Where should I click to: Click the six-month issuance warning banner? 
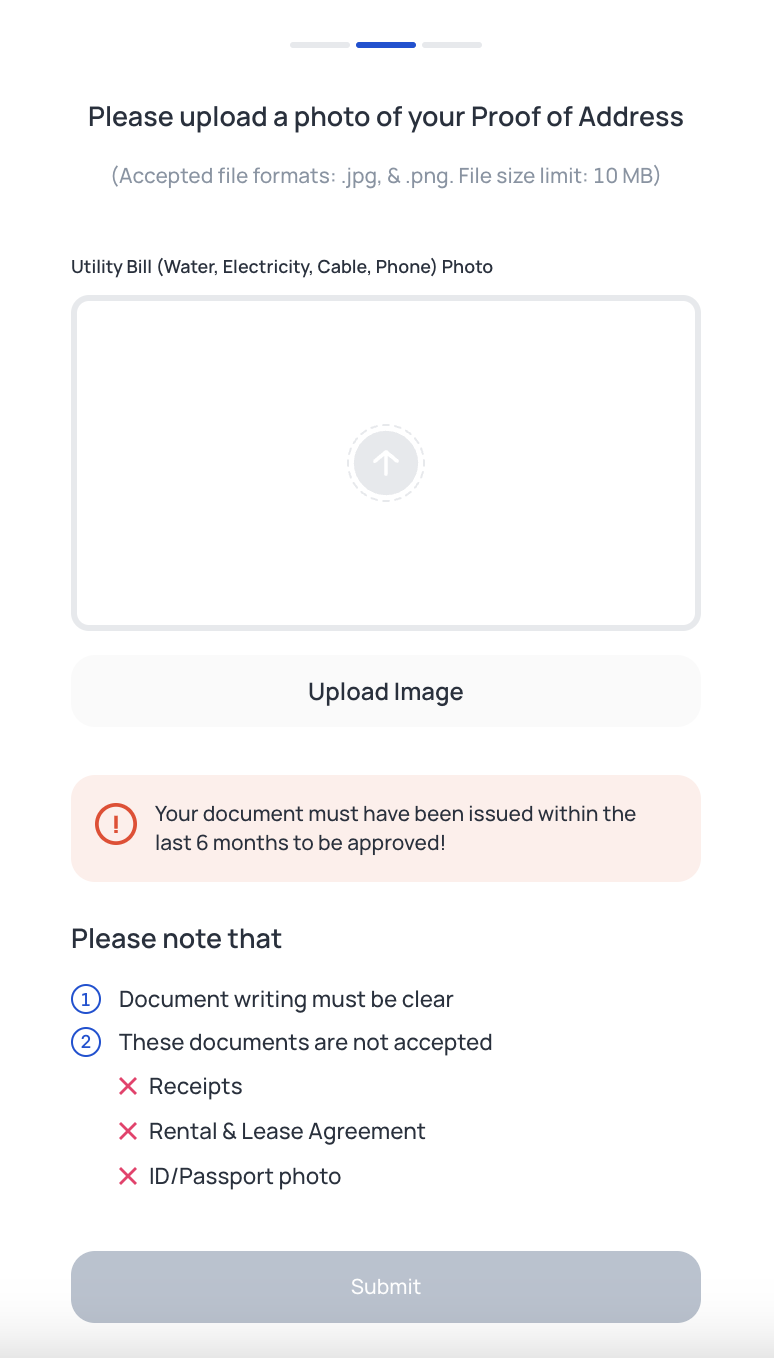[x=386, y=828]
